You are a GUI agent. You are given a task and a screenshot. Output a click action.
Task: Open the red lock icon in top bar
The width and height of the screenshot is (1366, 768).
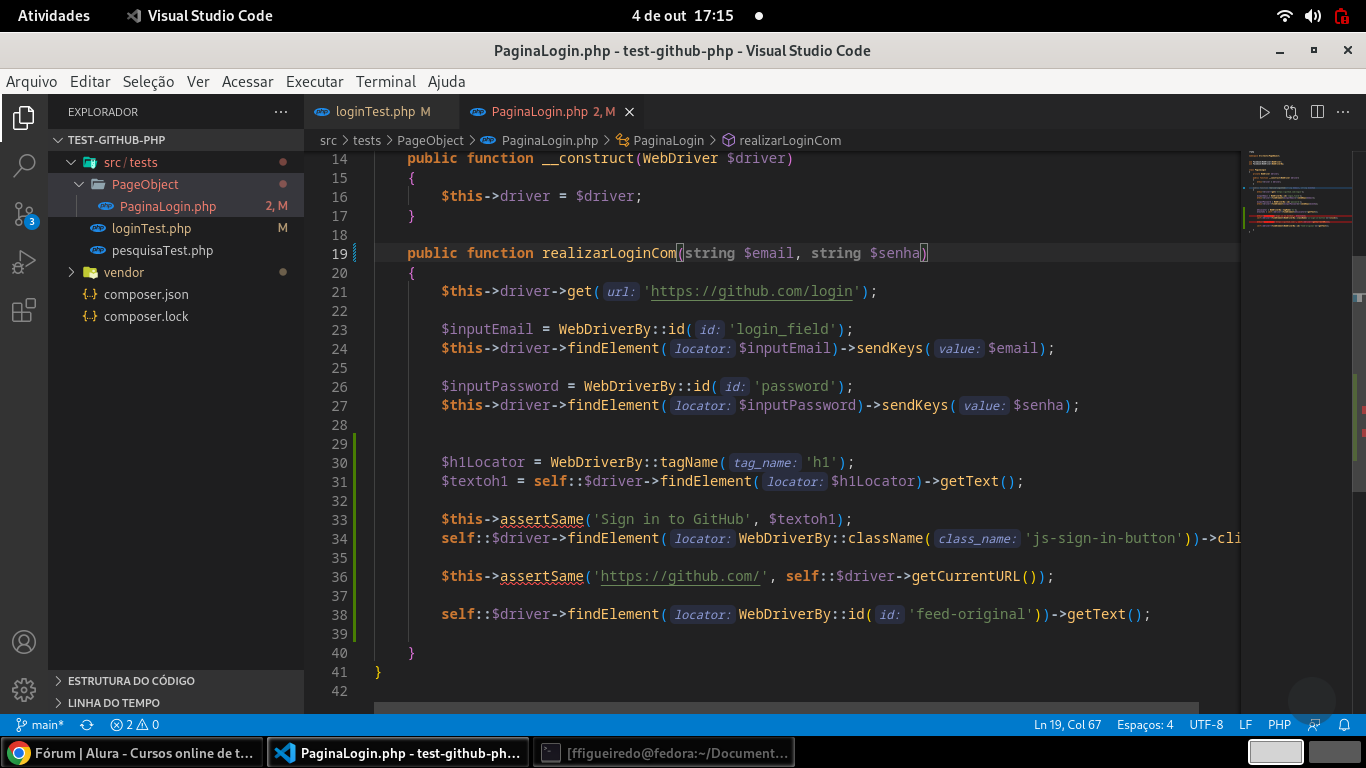coord(1342,16)
